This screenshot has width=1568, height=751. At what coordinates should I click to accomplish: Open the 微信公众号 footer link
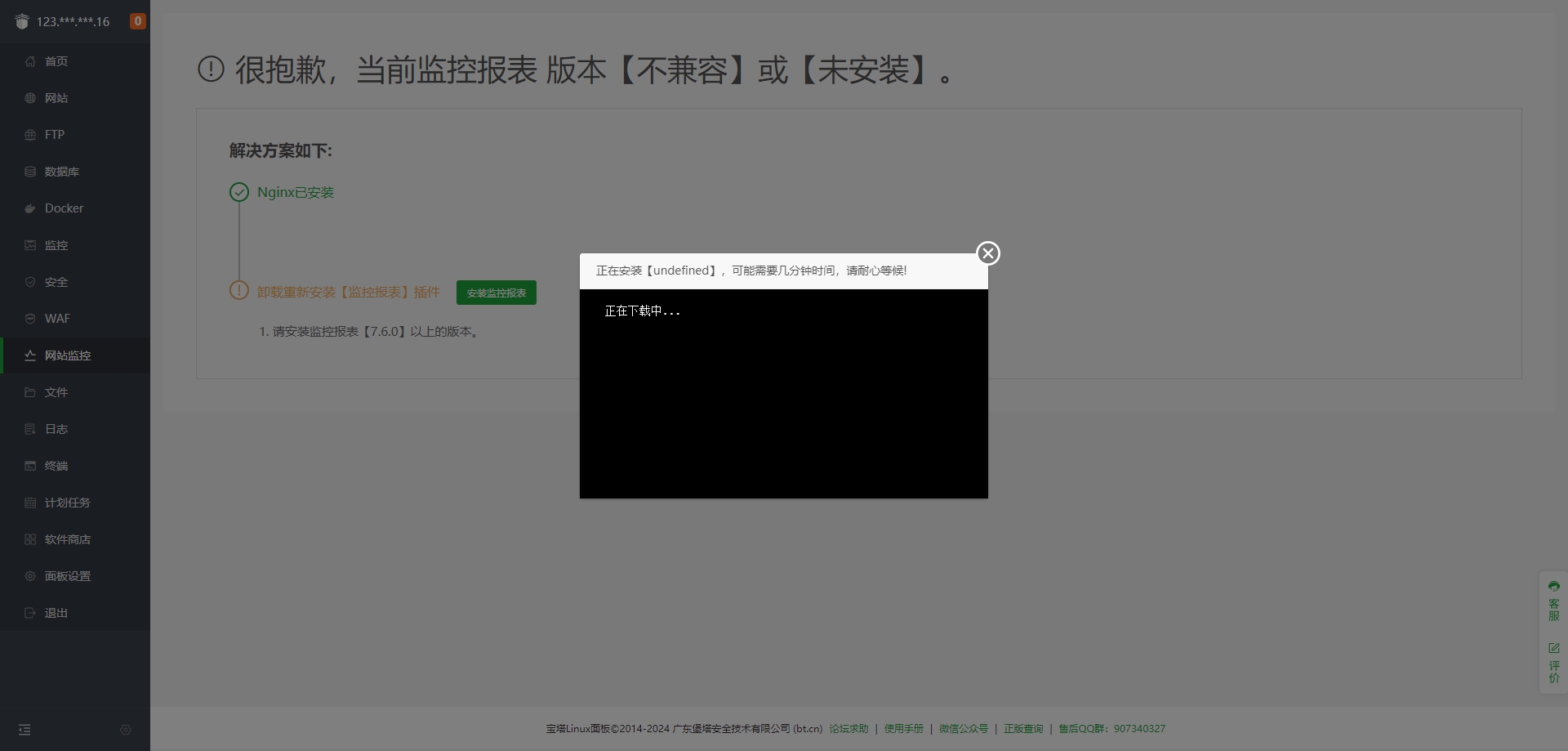click(x=963, y=729)
